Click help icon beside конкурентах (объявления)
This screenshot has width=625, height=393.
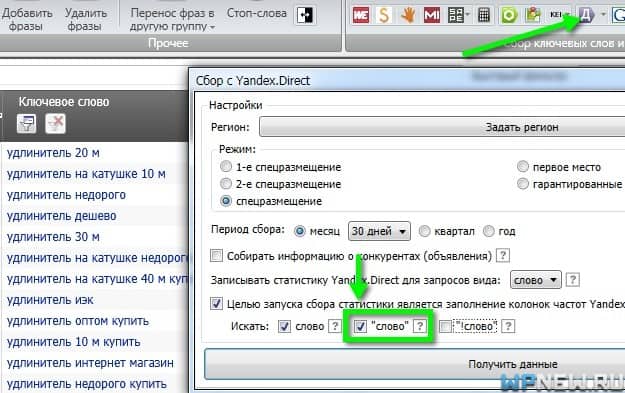coord(503,255)
